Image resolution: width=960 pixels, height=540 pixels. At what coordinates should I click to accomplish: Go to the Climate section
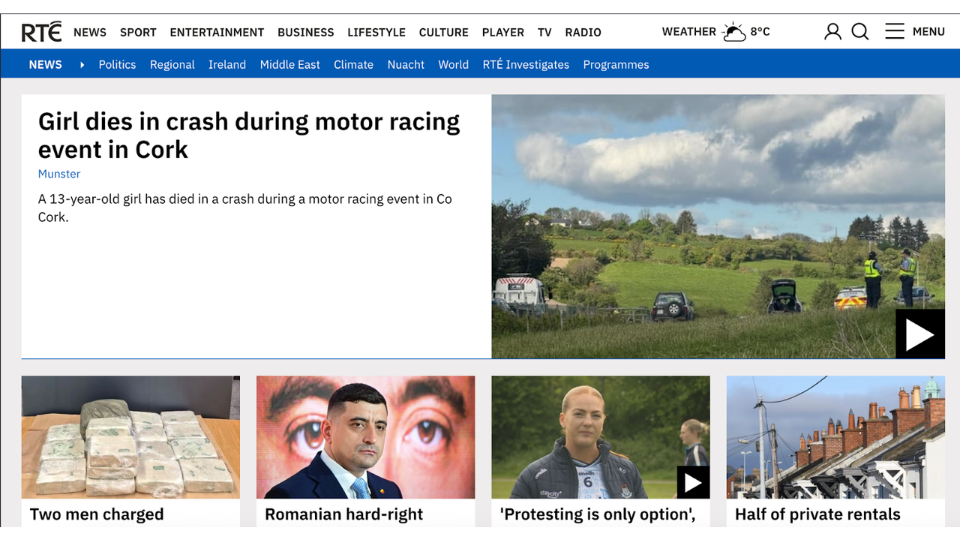point(353,65)
